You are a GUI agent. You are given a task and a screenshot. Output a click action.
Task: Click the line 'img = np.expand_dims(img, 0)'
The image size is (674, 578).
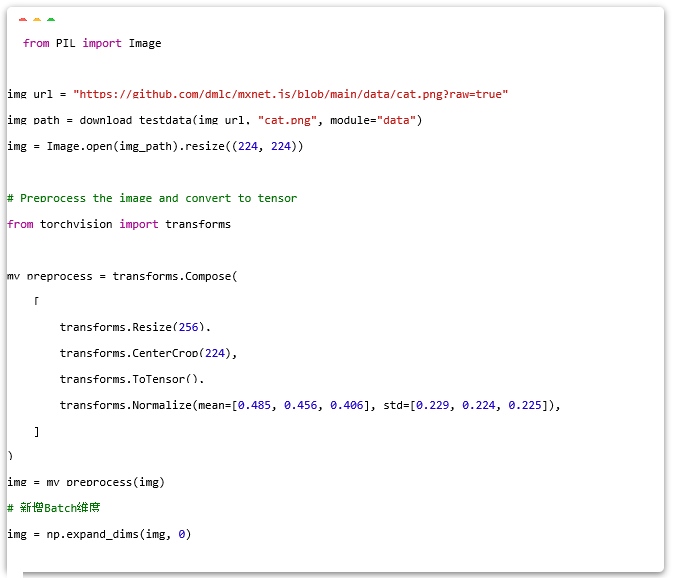(x=99, y=534)
